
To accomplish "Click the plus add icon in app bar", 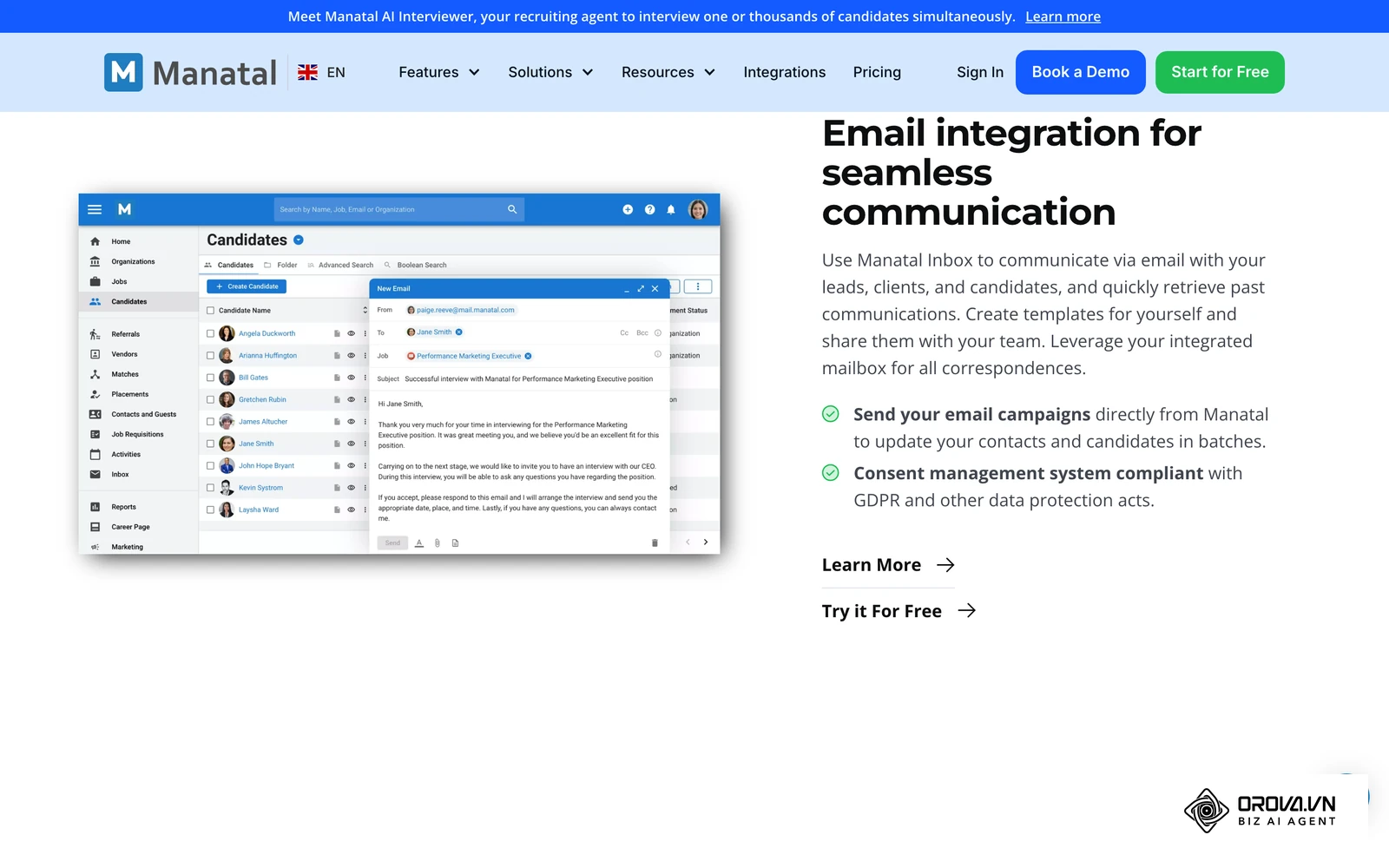I will (x=628, y=209).
